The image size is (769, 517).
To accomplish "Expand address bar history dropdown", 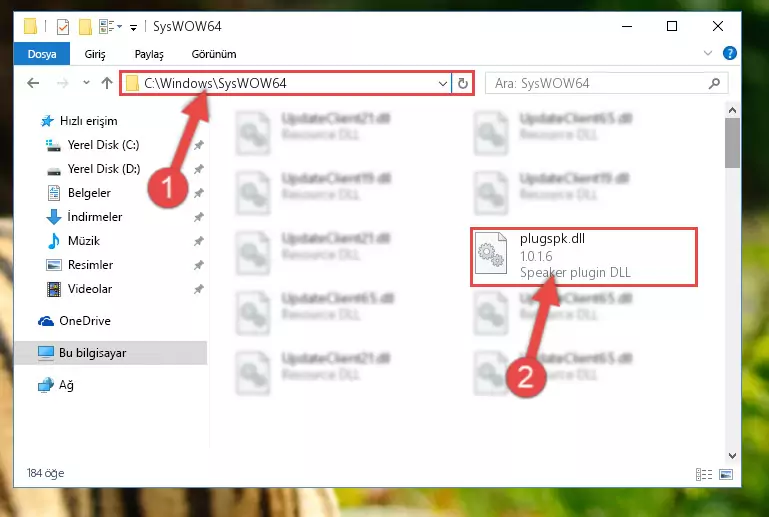I will pos(442,83).
